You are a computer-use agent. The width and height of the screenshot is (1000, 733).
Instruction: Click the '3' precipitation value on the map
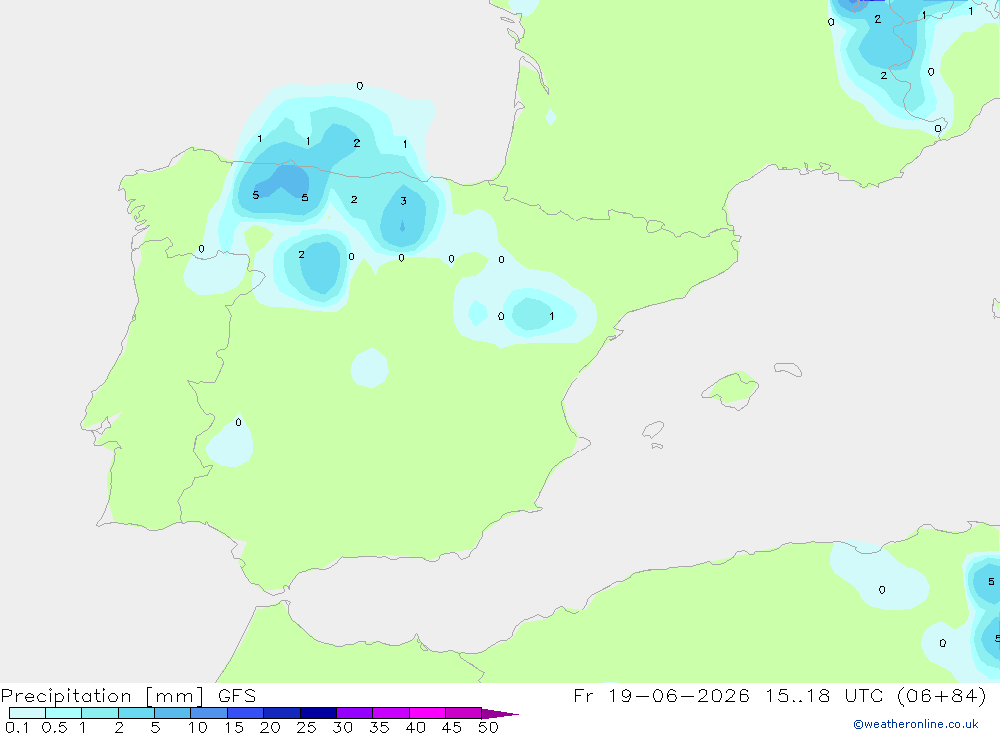click(403, 201)
